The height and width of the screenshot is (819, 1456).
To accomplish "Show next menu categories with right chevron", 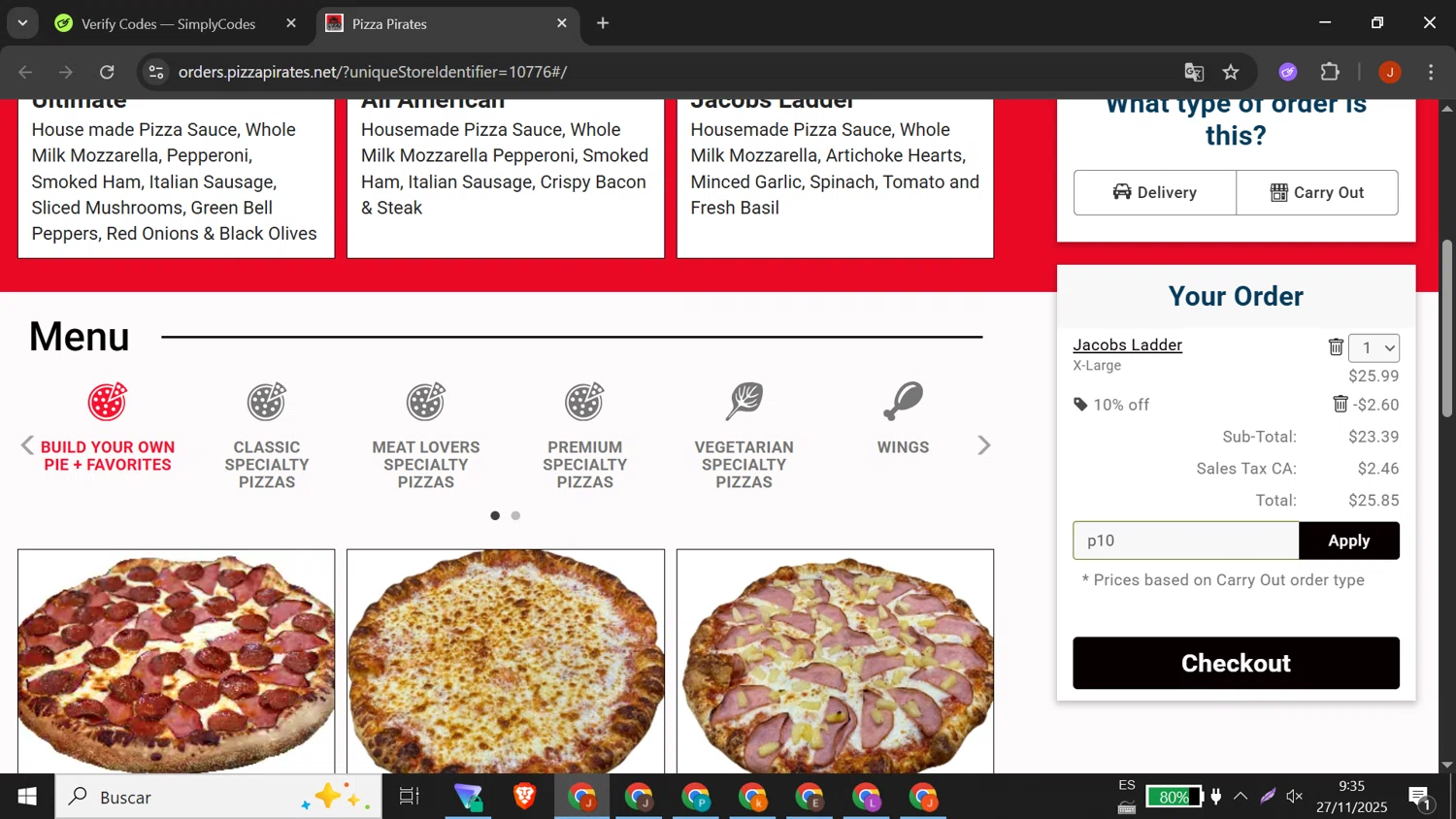I will 983,445.
